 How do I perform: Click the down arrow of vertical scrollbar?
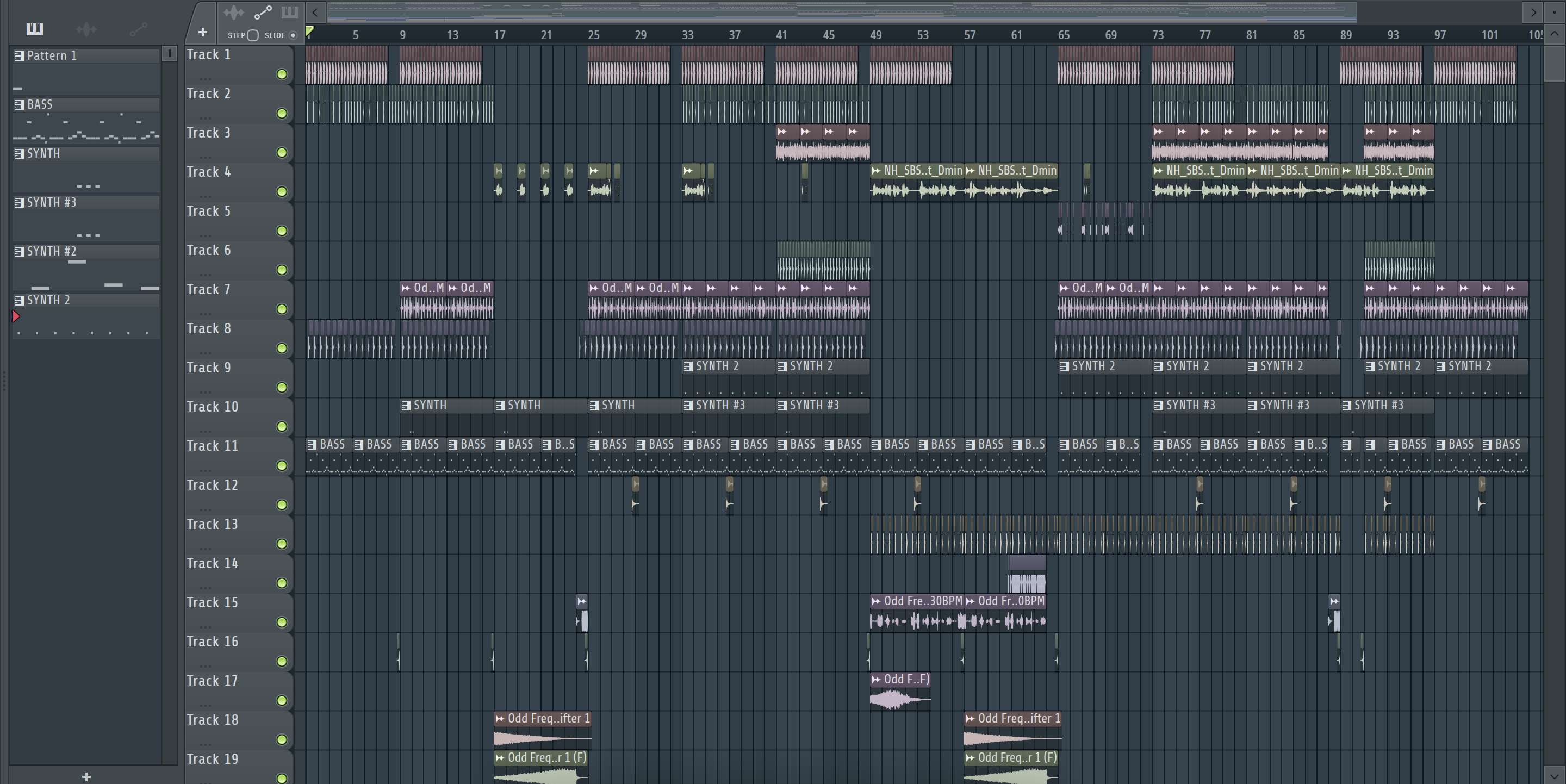[x=1555, y=775]
